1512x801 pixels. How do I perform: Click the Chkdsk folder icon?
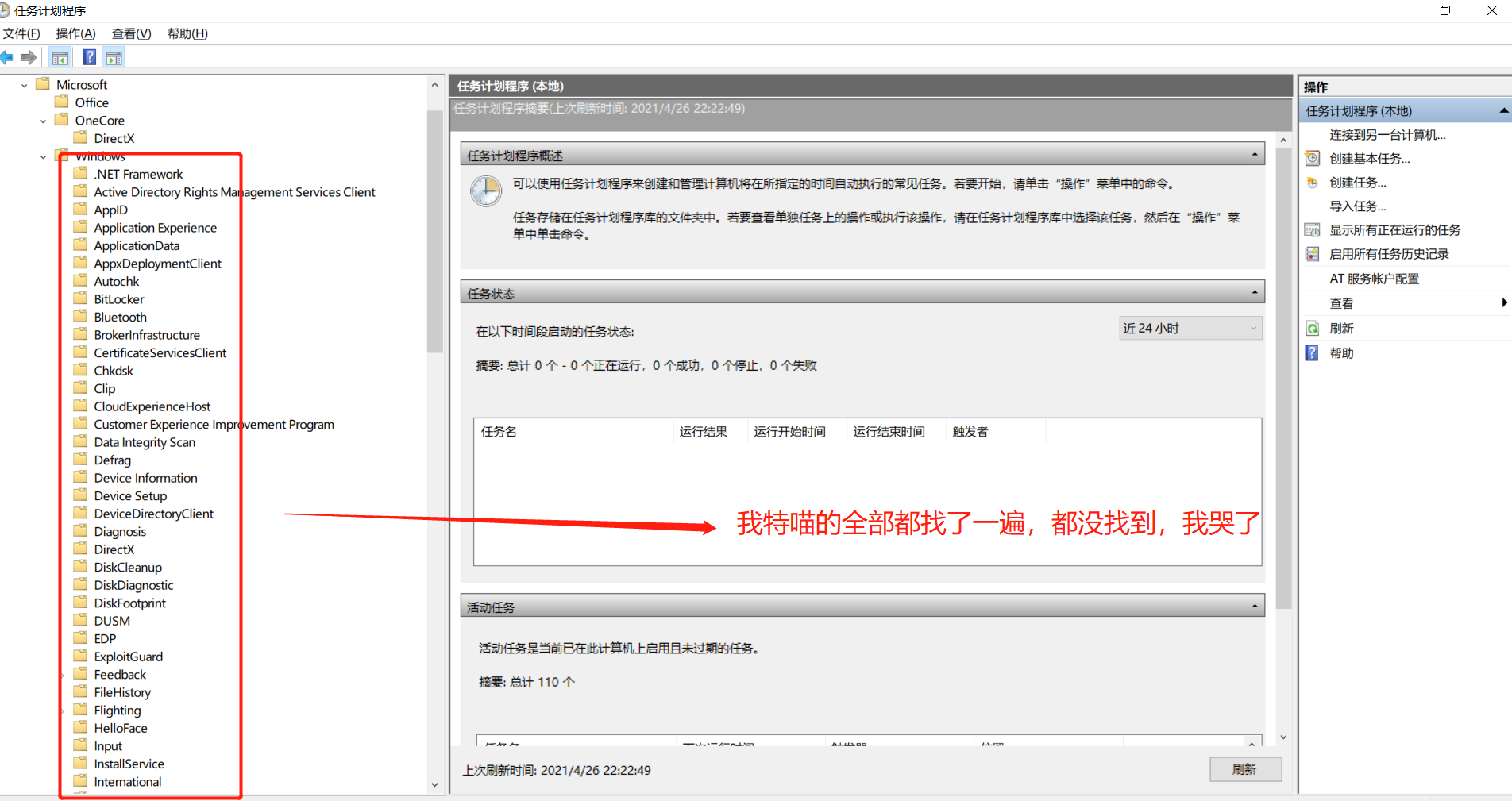tap(80, 370)
